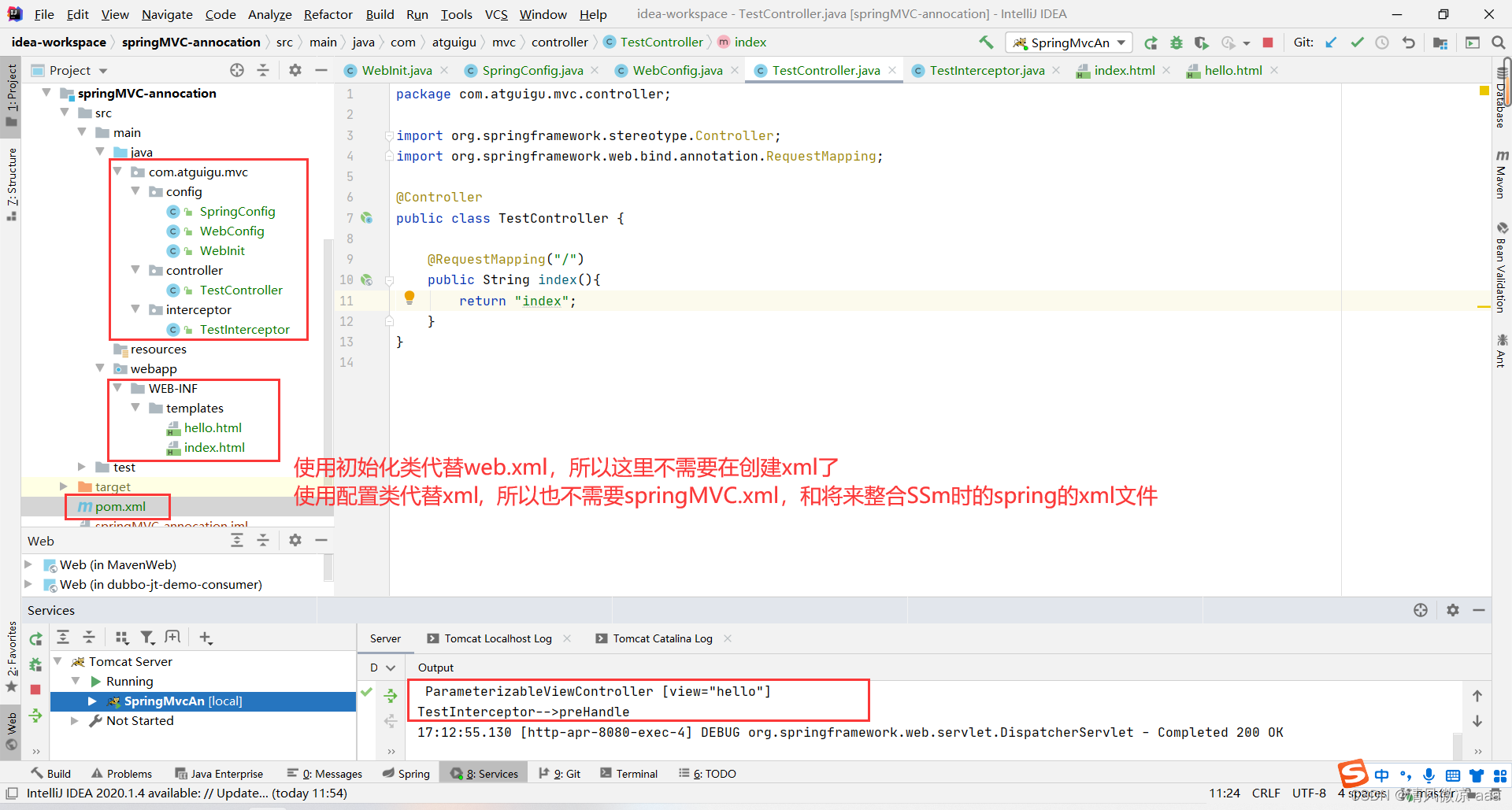Viewport: 1512px width, 810px height.
Task: Click the UTF-8 encoding status item
Action: [x=1309, y=793]
